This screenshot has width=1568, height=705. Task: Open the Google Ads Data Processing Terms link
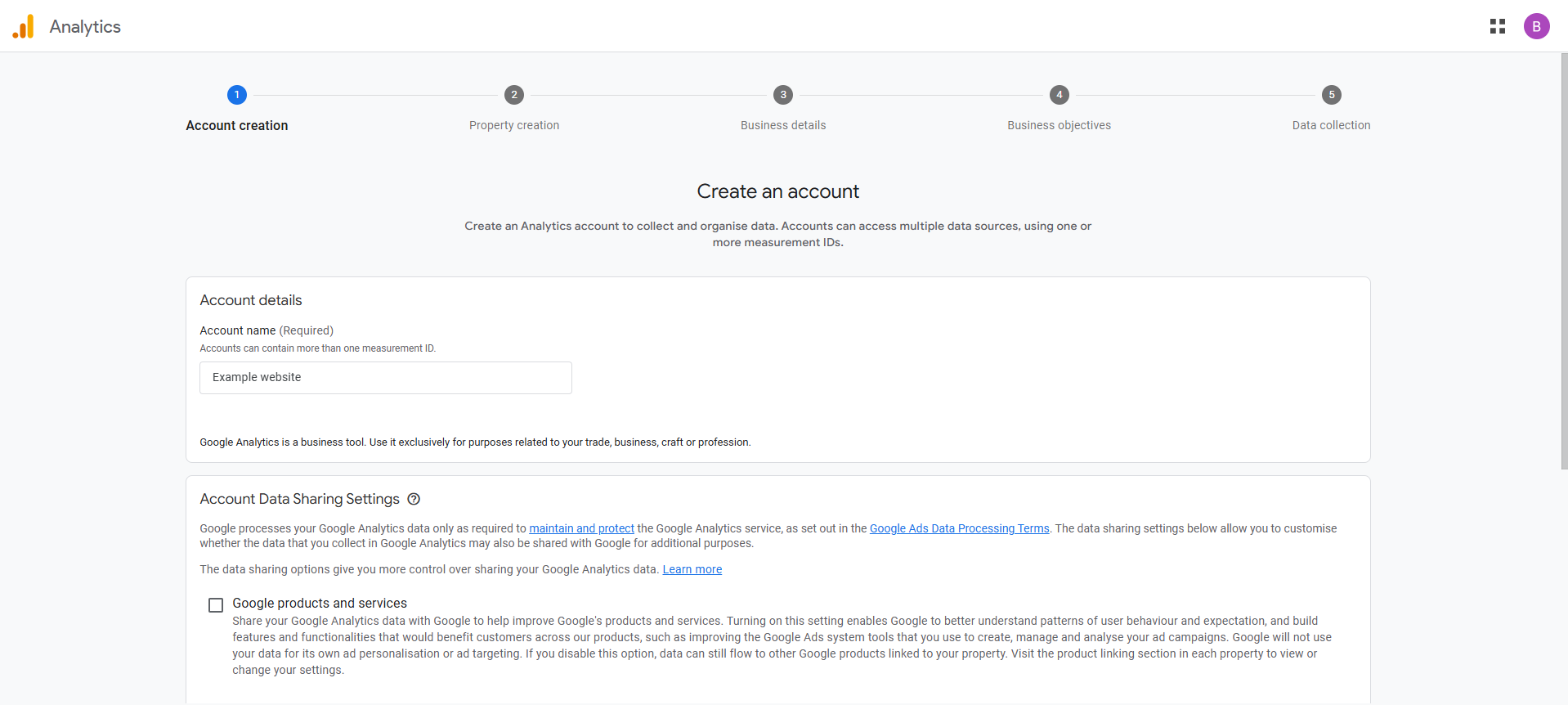click(958, 528)
